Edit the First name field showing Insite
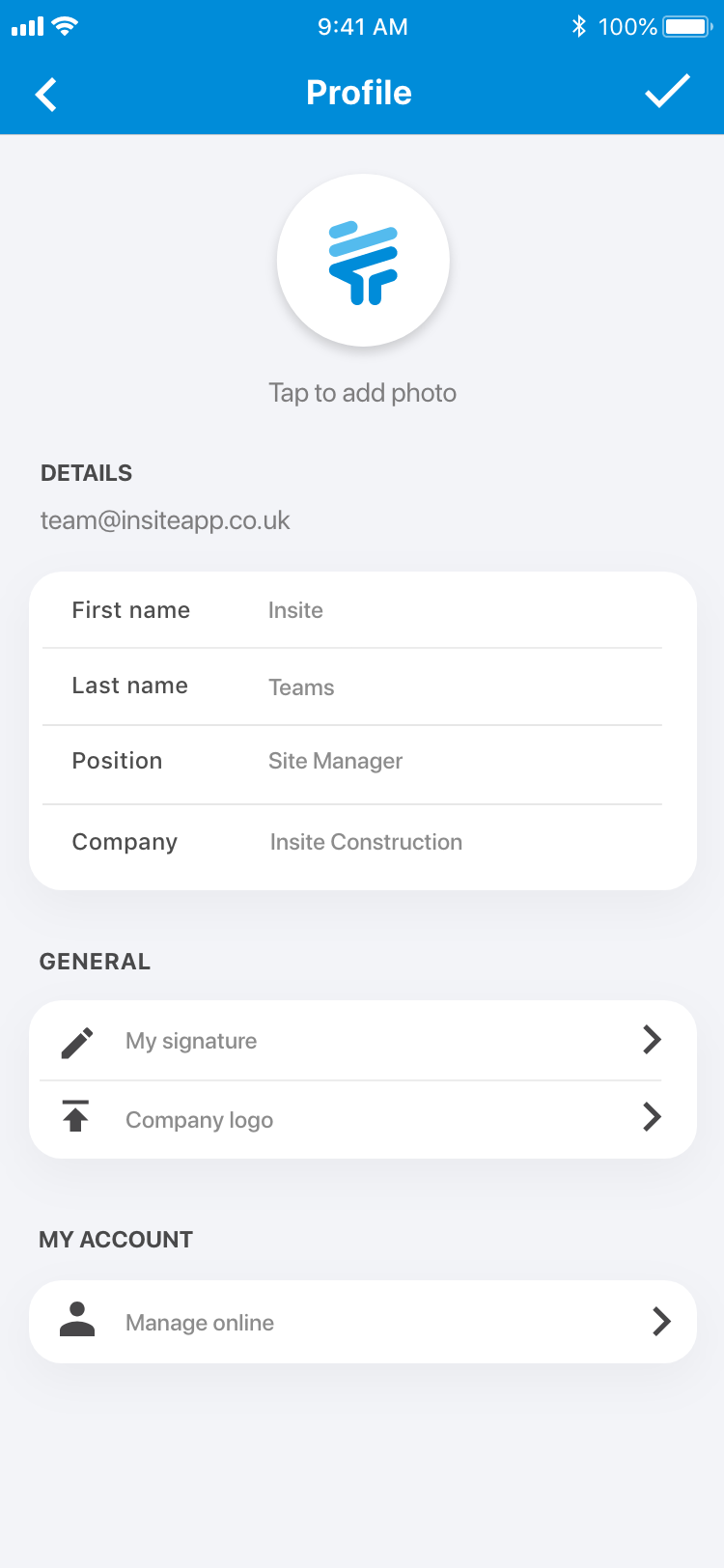 click(x=363, y=610)
